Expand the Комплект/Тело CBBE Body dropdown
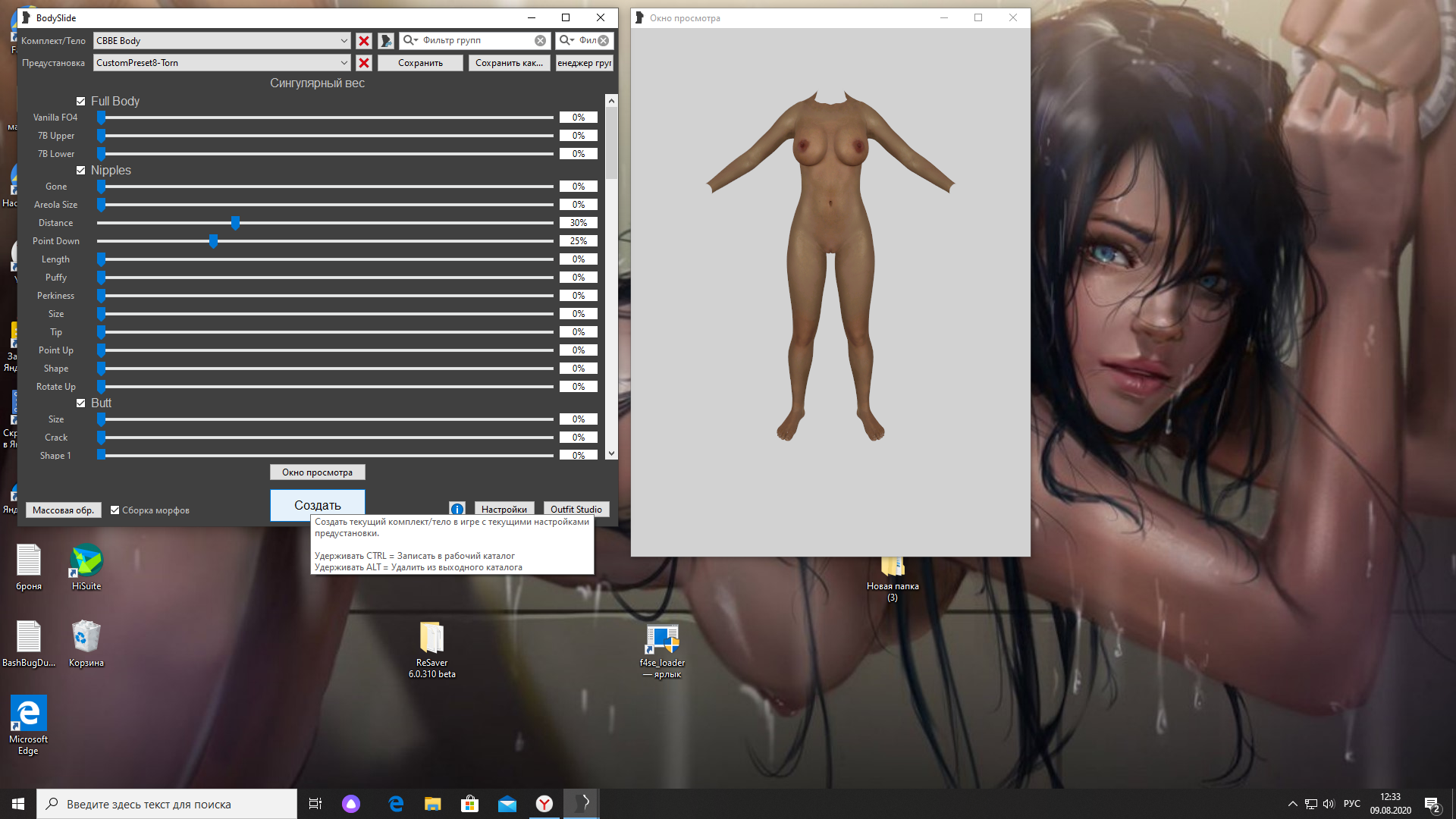The image size is (1456, 819). click(344, 41)
